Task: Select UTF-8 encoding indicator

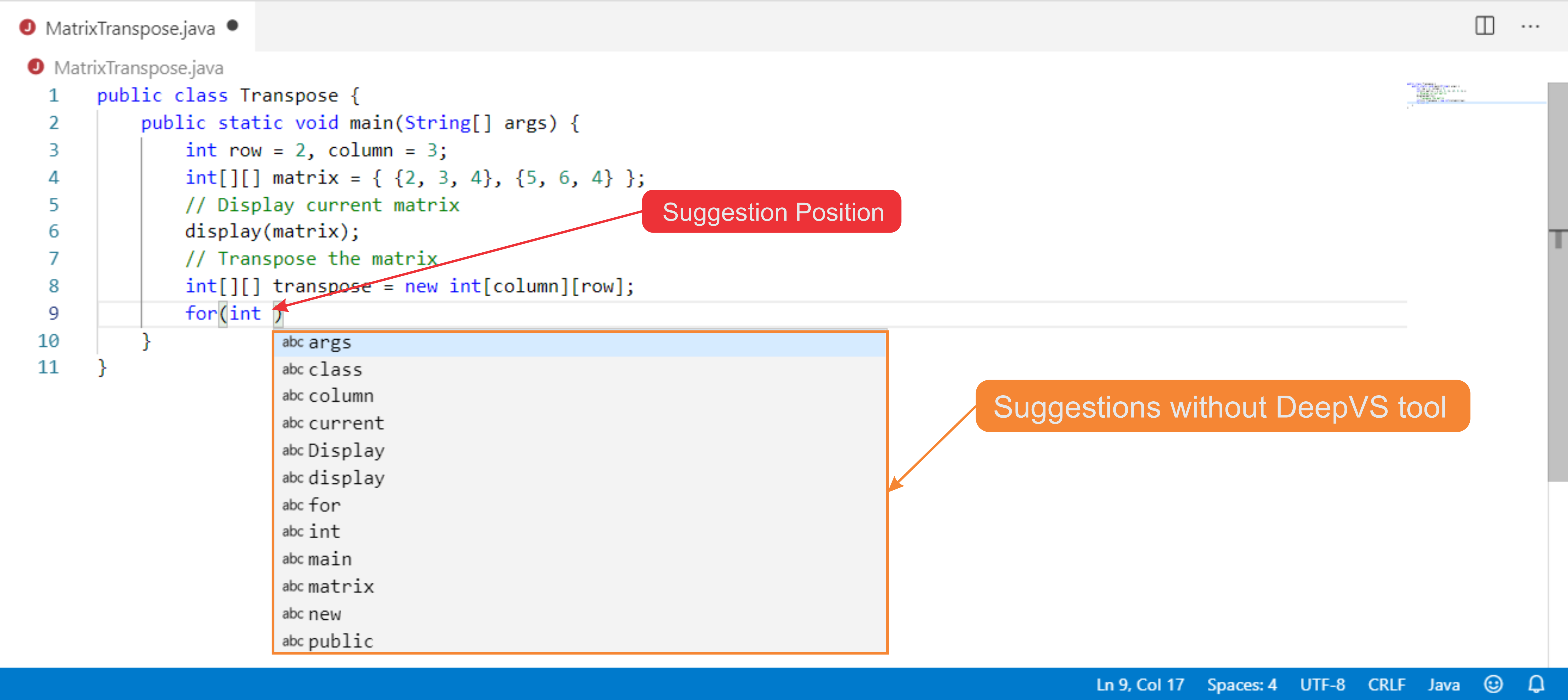Action: point(1322,685)
